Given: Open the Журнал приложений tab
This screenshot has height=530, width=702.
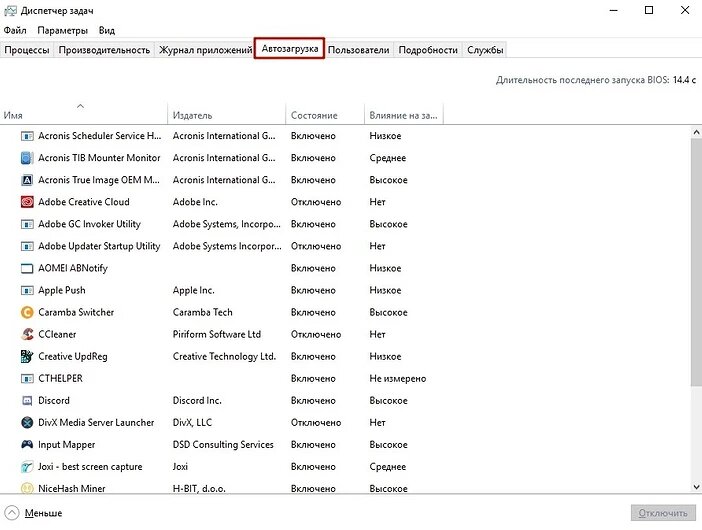Looking at the screenshot, I should click(x=205, y=50).
